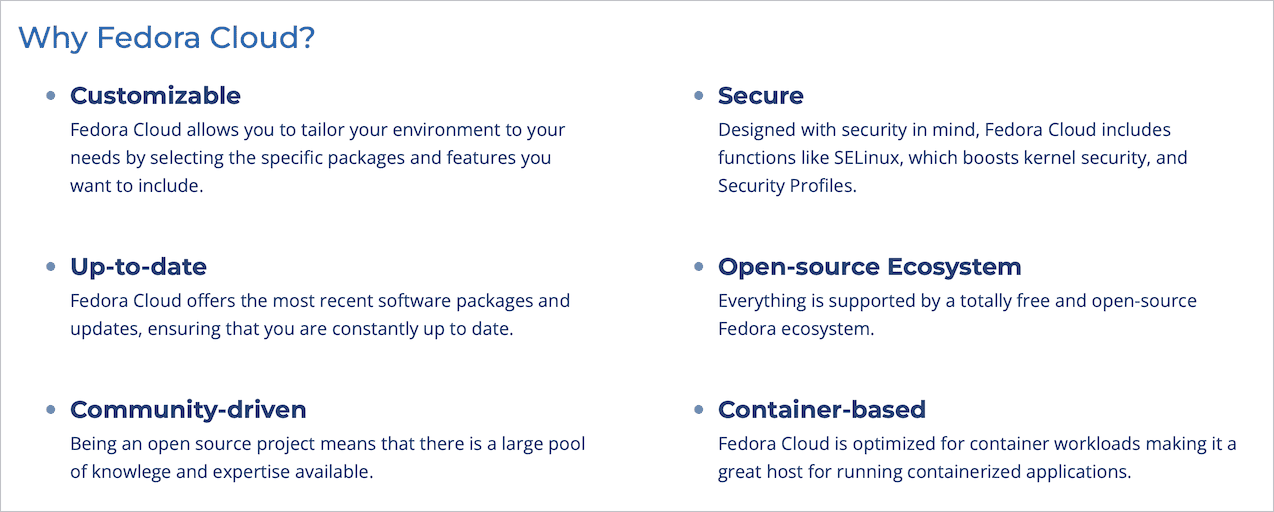Select the Community-driven heading

coord(188,409)
